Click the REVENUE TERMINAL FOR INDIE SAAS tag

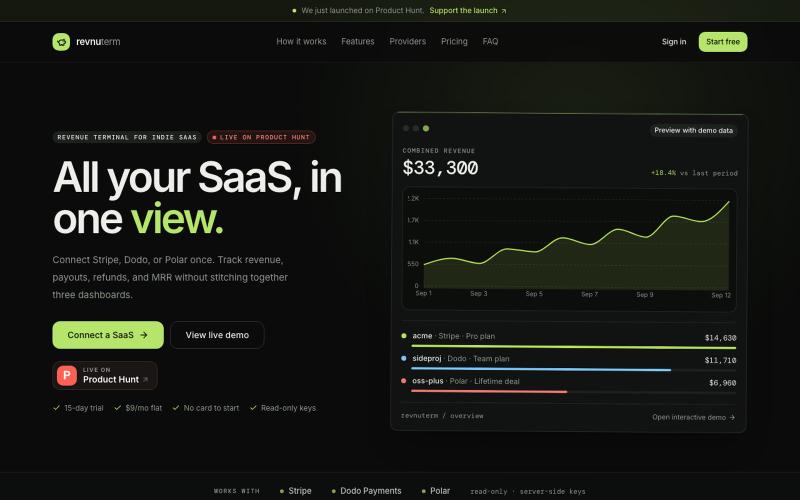(x=127, y=137)
